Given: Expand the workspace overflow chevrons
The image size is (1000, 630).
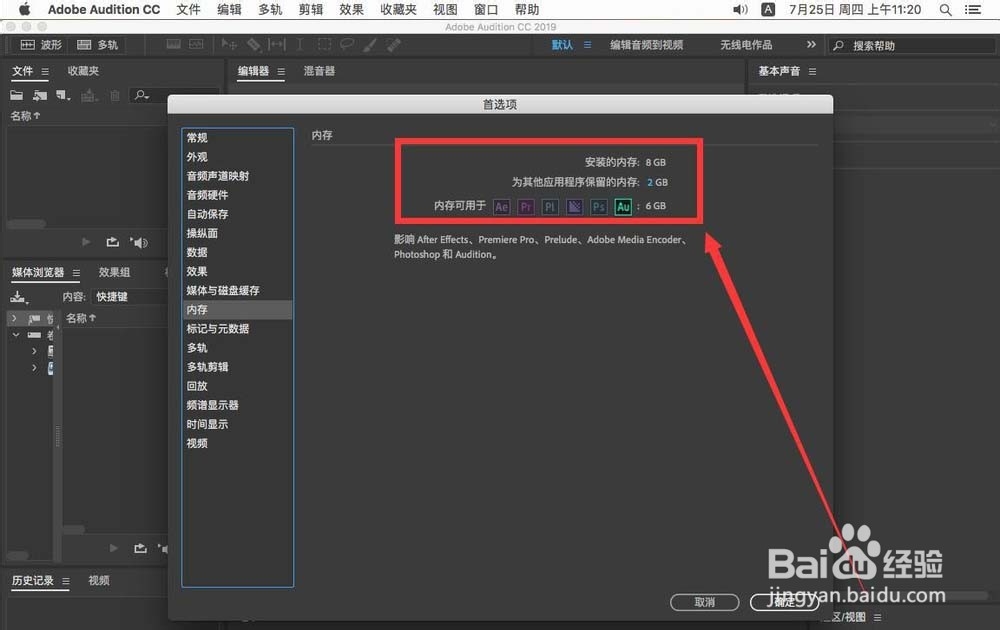Looking at the screenshot, I should [811, 44].
